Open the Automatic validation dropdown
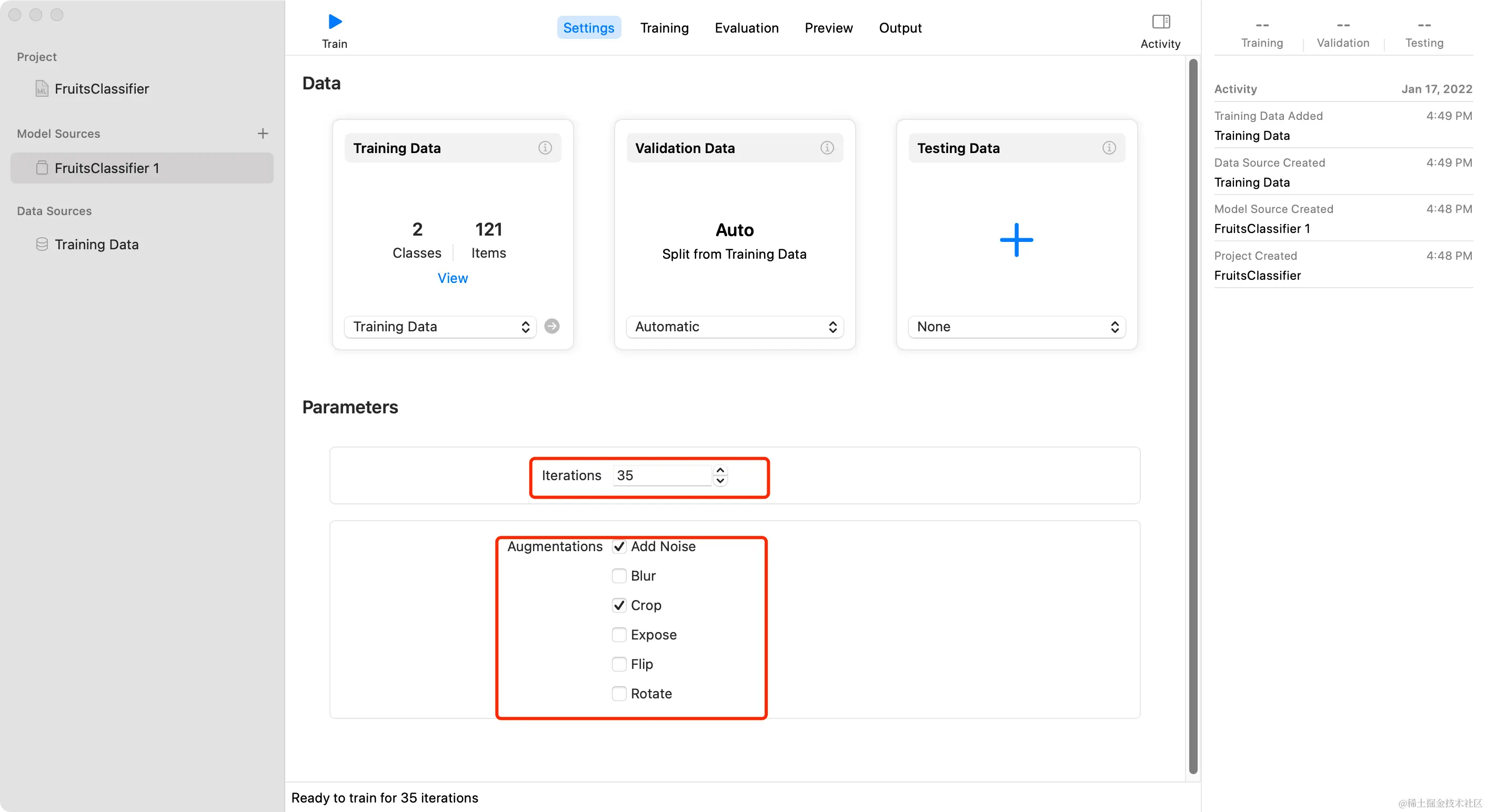1486x812 pixels. [x=735, y=327]
